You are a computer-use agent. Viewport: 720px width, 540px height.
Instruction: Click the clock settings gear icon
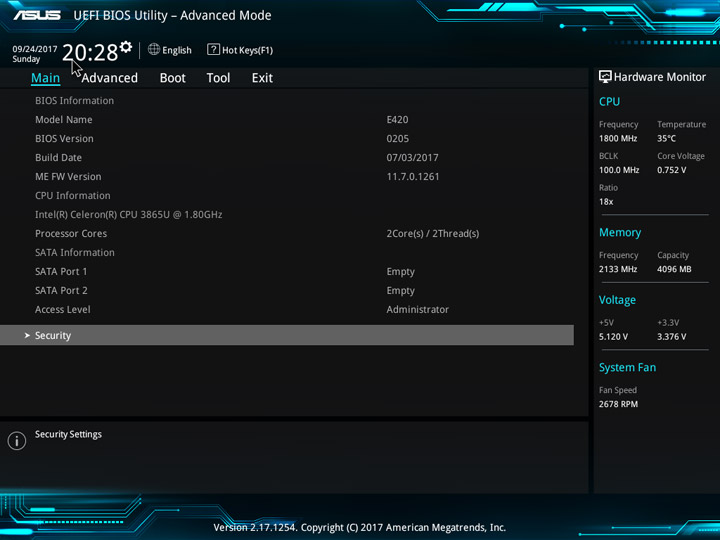pos(126,47)
